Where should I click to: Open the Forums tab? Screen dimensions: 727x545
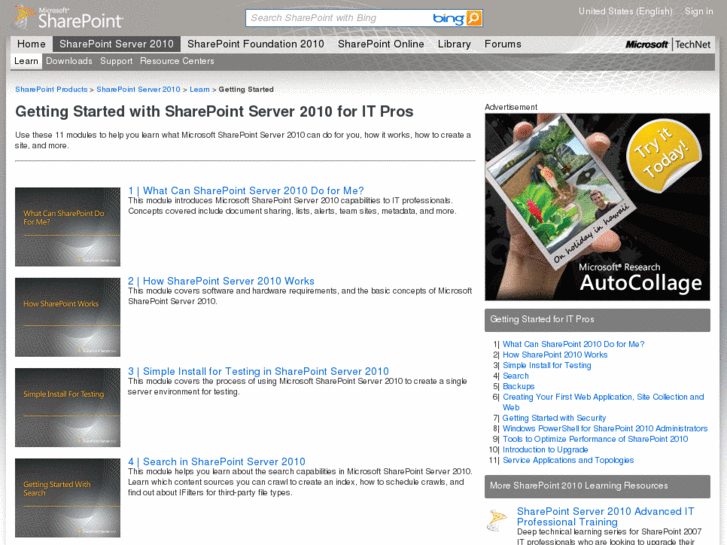503,44
